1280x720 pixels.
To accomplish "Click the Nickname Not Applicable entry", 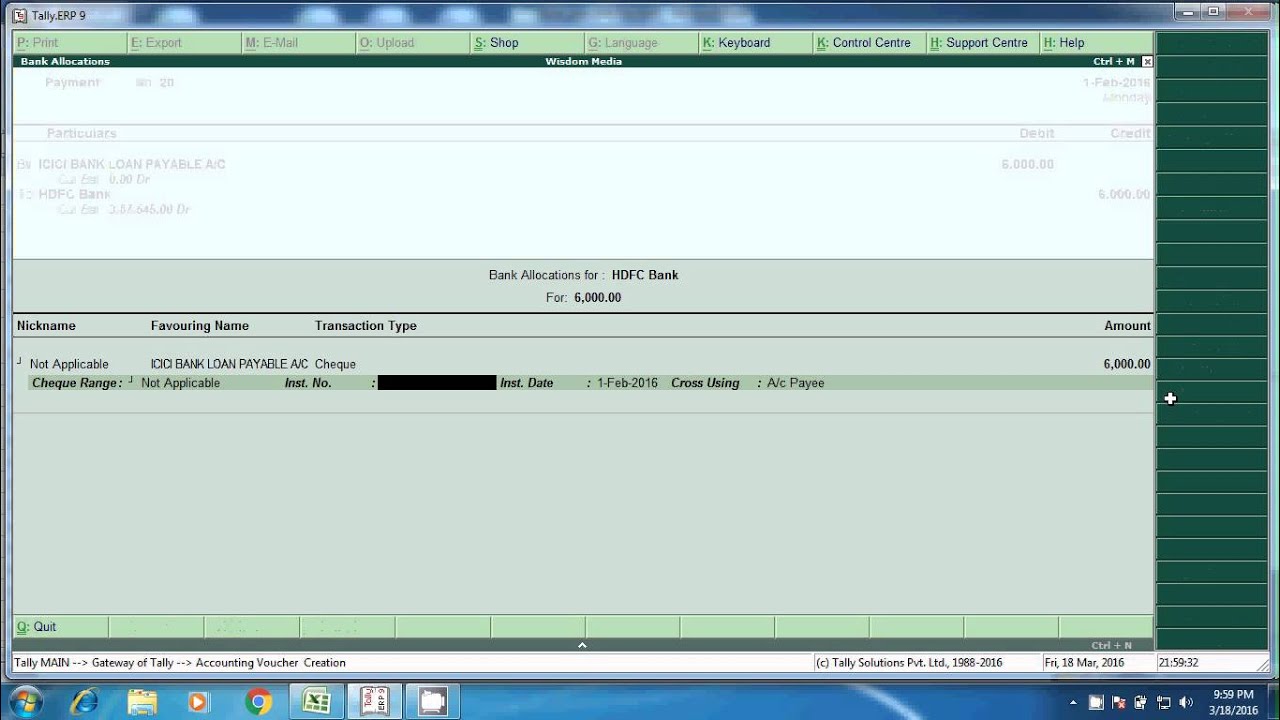I will click(69, 364).
